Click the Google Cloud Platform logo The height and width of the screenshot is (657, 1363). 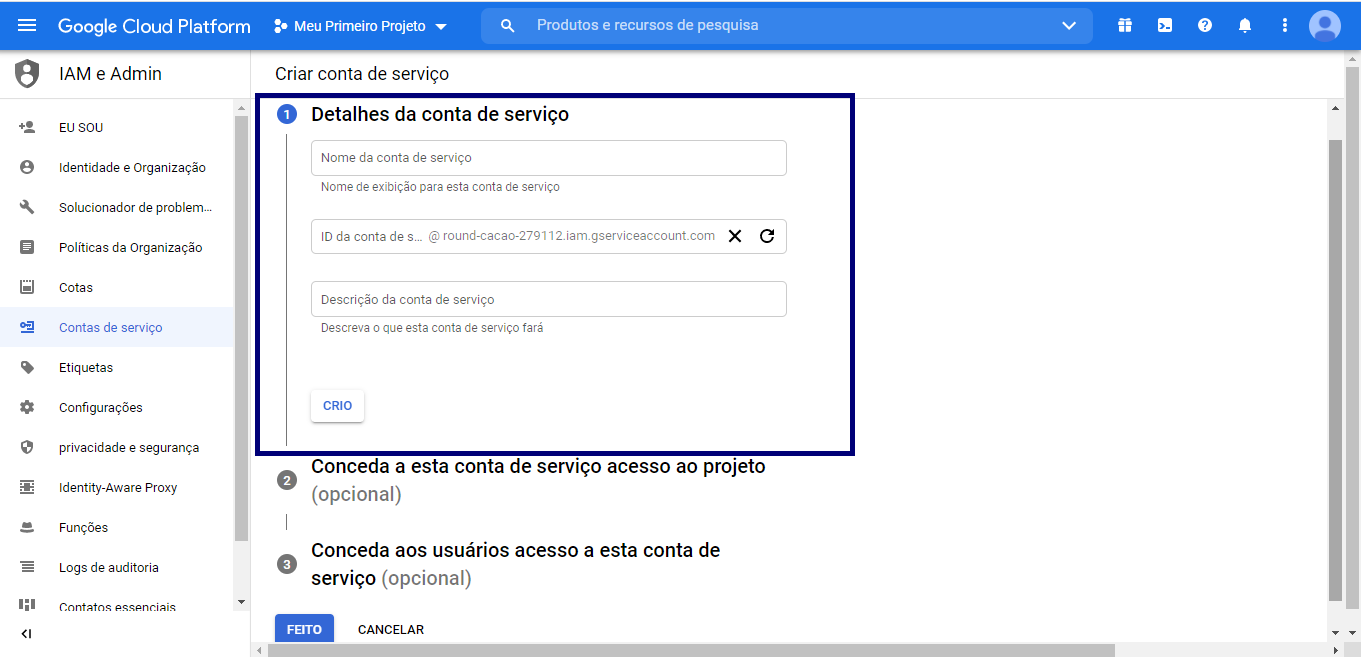(x=154, y=26)
